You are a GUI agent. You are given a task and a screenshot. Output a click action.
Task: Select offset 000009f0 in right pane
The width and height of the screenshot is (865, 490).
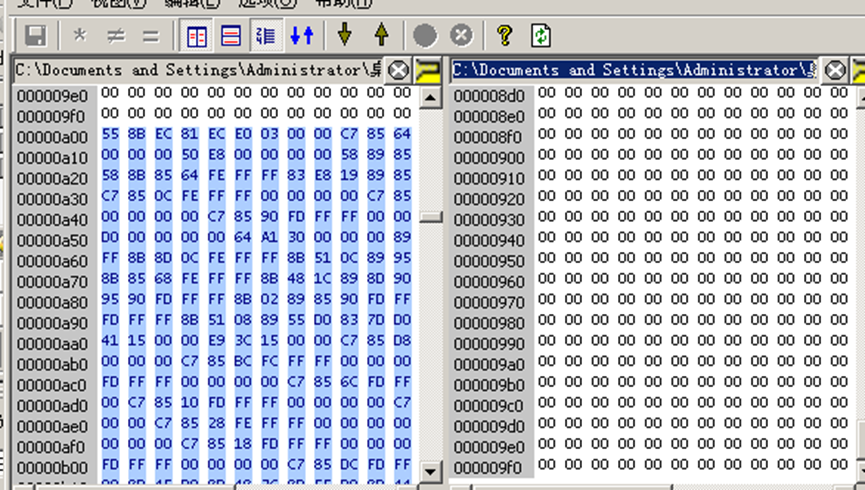[x=489, y=468]
